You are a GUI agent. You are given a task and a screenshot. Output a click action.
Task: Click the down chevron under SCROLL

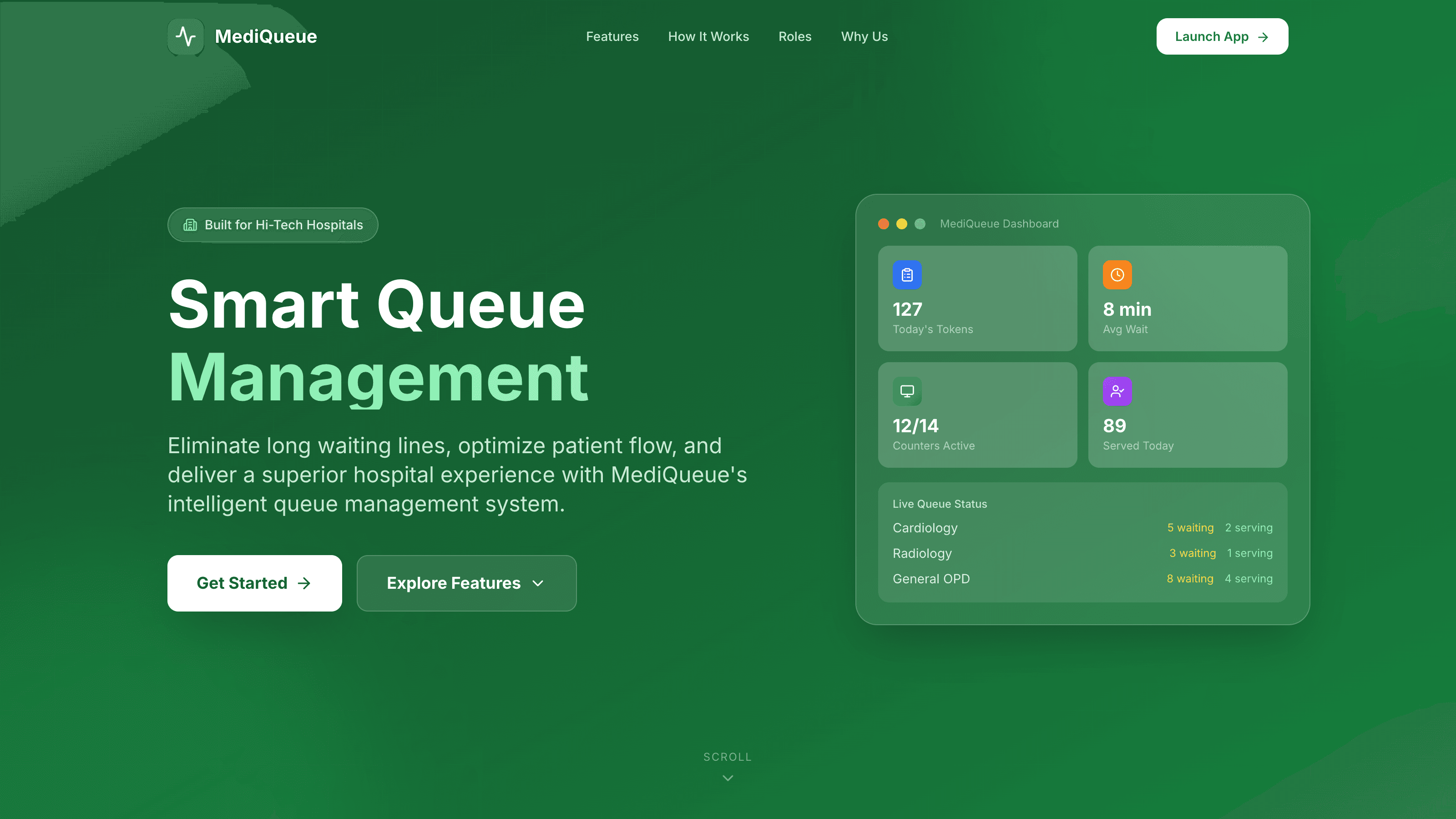coord(728,779)
